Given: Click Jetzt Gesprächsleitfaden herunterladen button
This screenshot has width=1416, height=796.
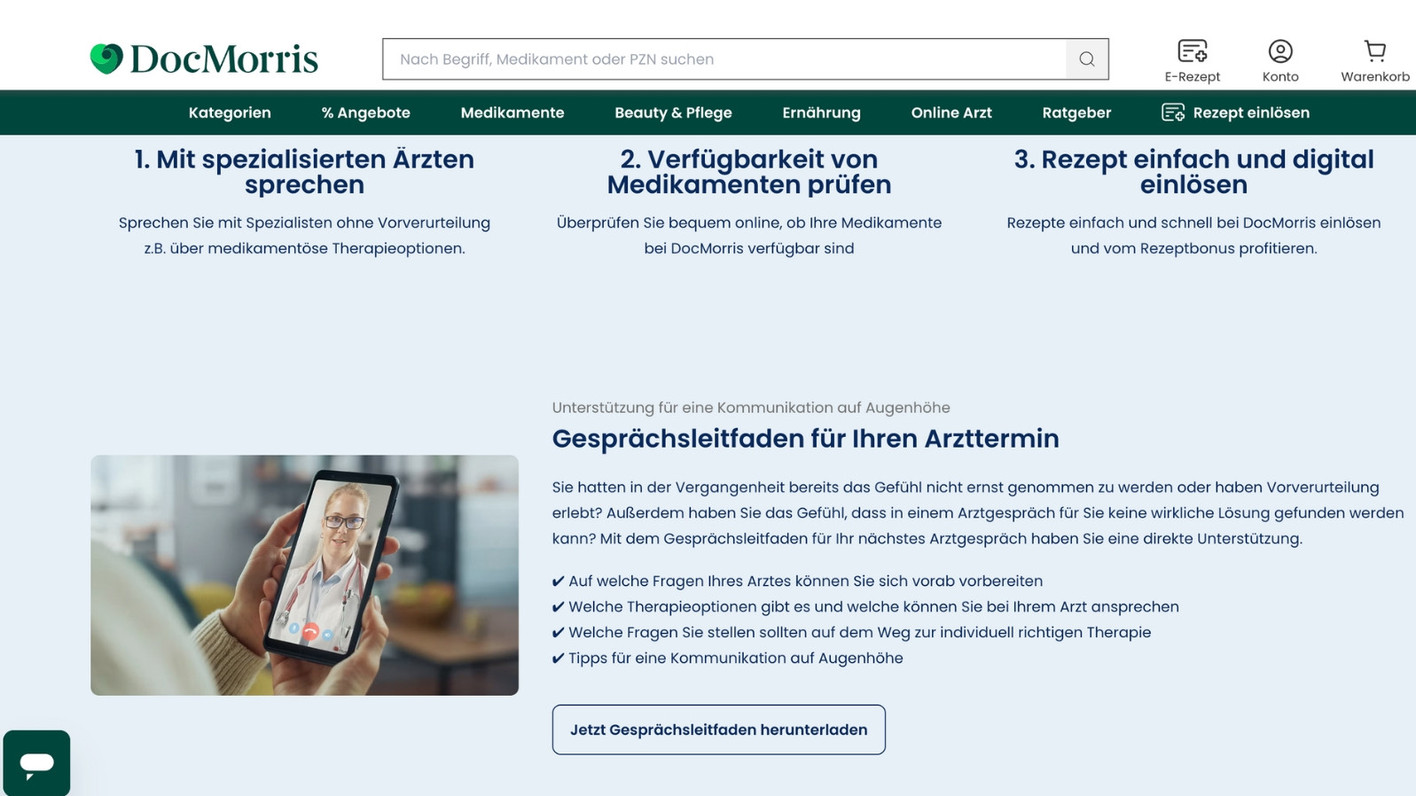Looking at the screenshot, I should pyautogui.click(x=718, y=729).
